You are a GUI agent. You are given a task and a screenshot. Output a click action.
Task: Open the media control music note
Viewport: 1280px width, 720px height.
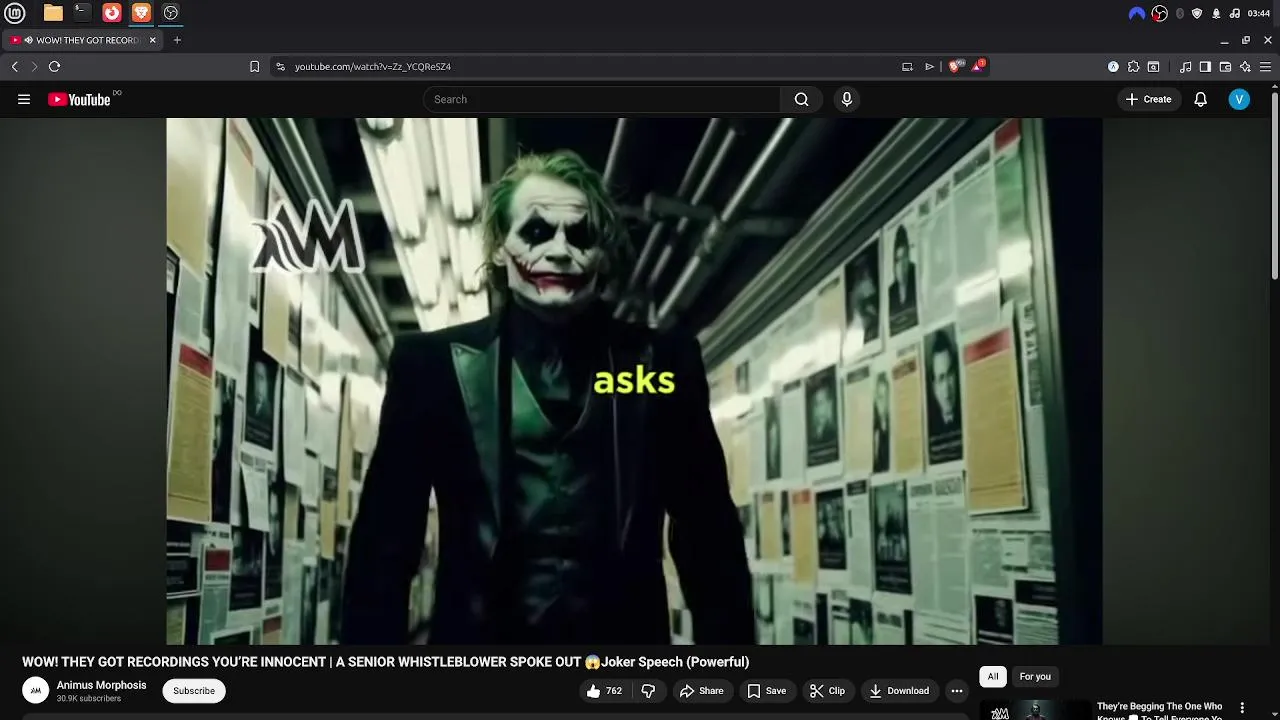(x=1186, y=67)
